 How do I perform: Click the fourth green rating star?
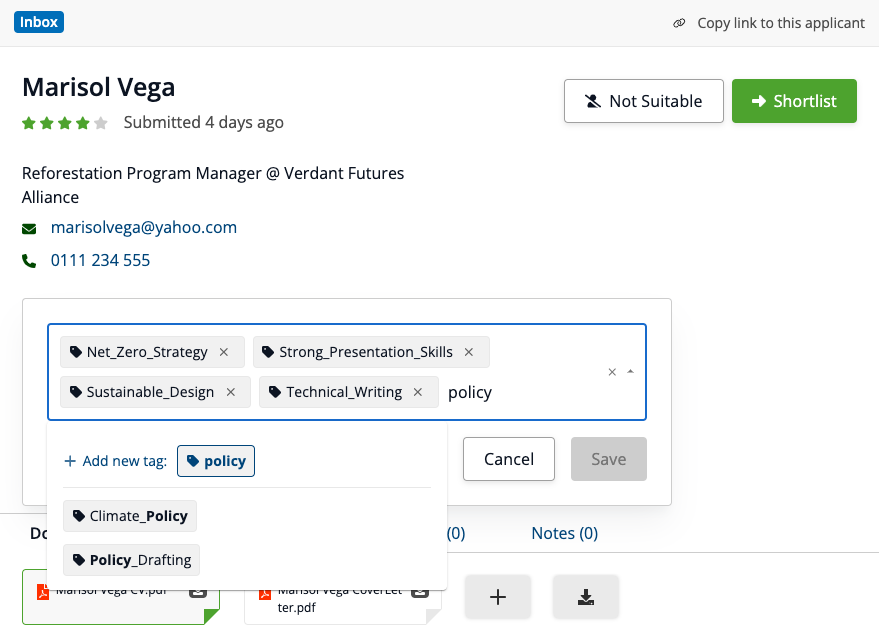click(83, 123)
